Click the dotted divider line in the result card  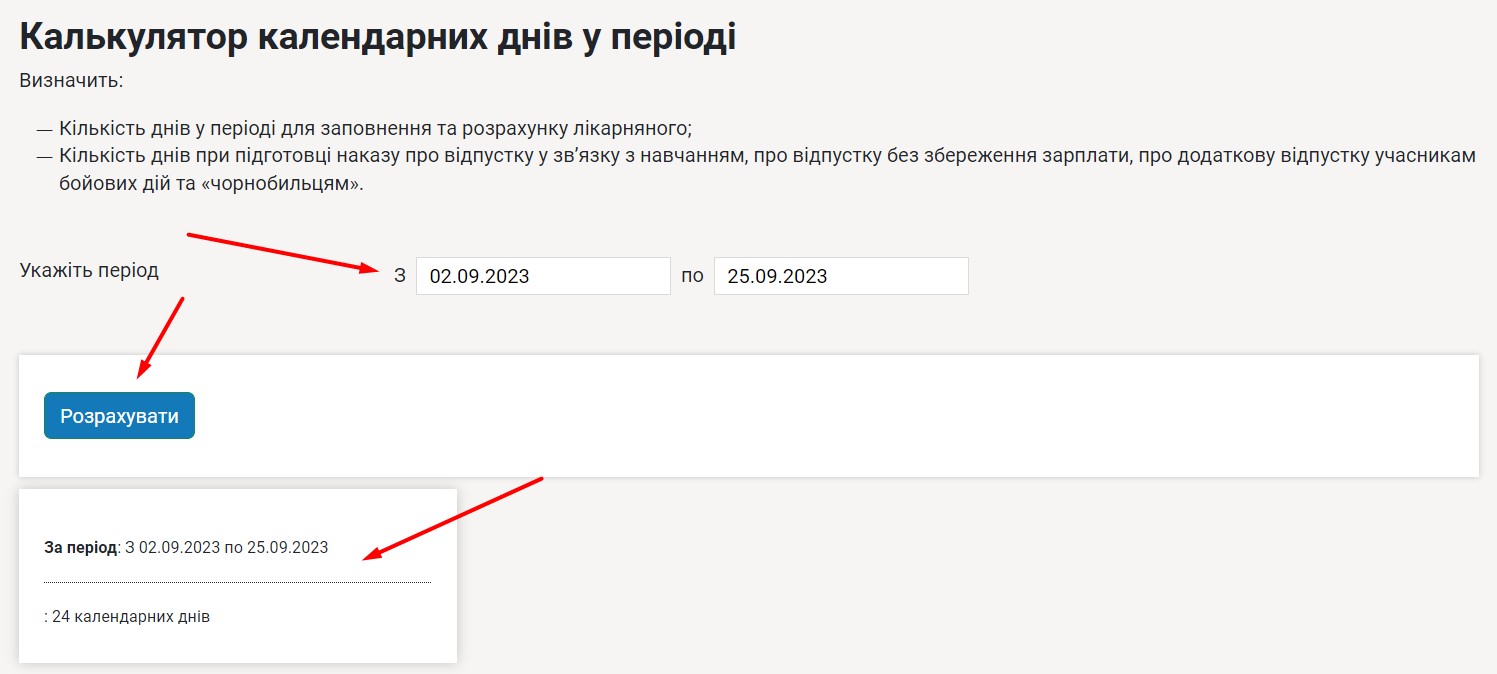[x=237, y=582]
